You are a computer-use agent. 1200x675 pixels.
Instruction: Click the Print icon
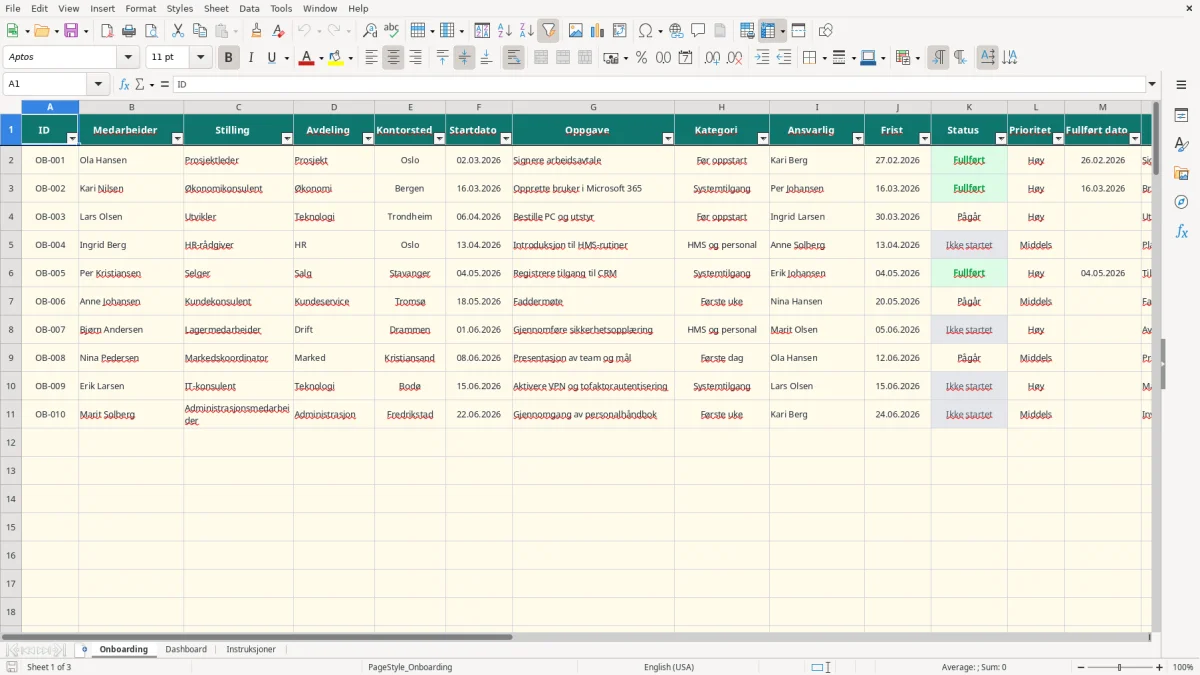tap(129, 31)
